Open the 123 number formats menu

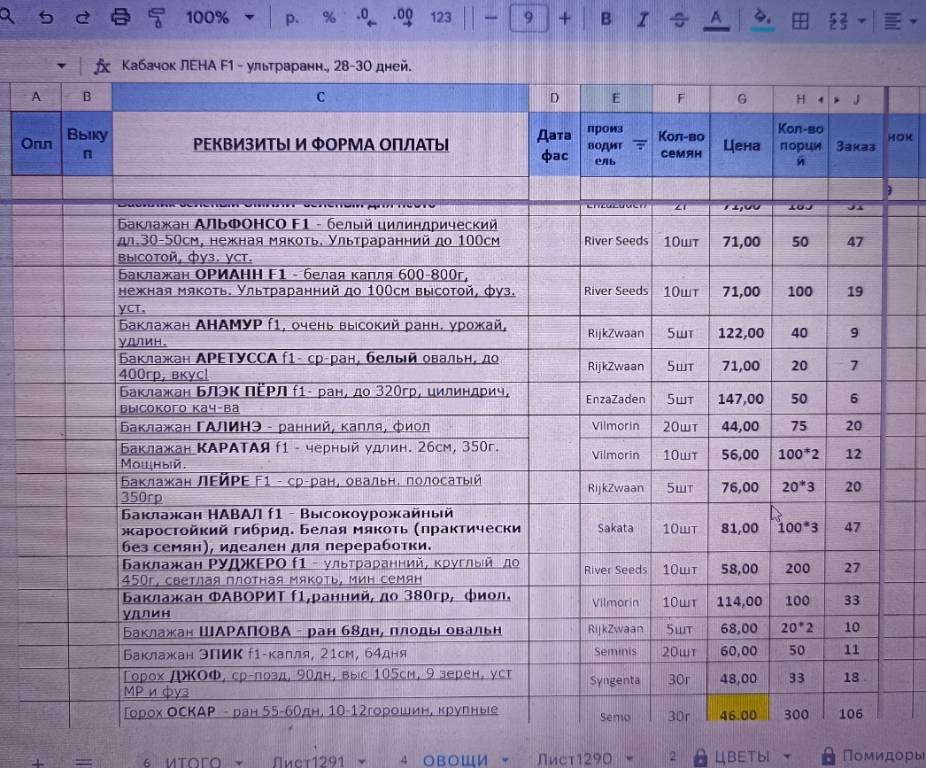tap(441, 18)
